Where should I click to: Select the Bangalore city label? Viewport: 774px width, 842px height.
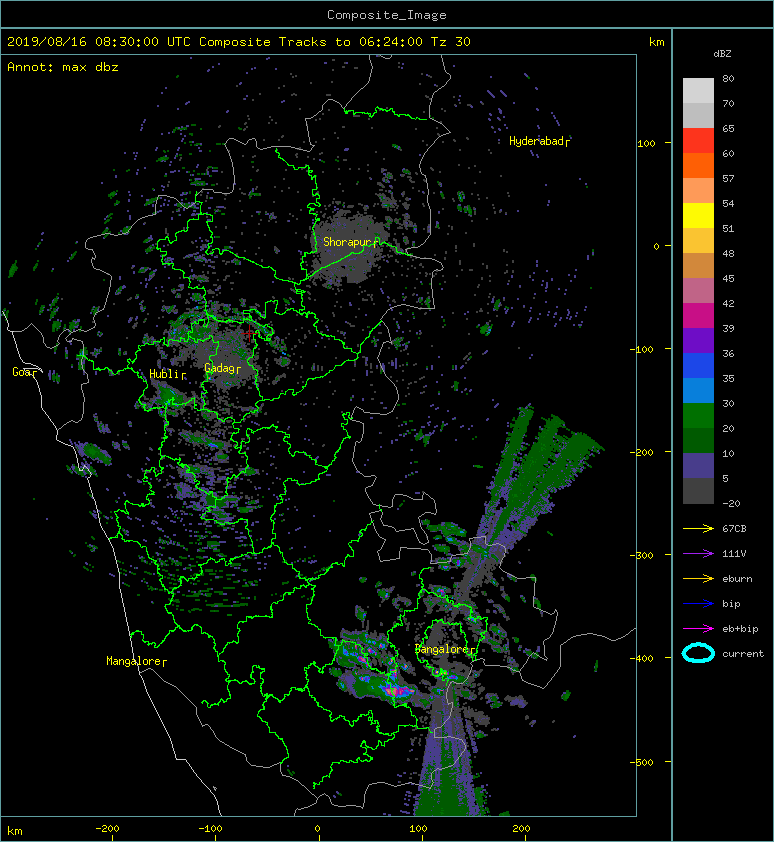tap(445, 649)
